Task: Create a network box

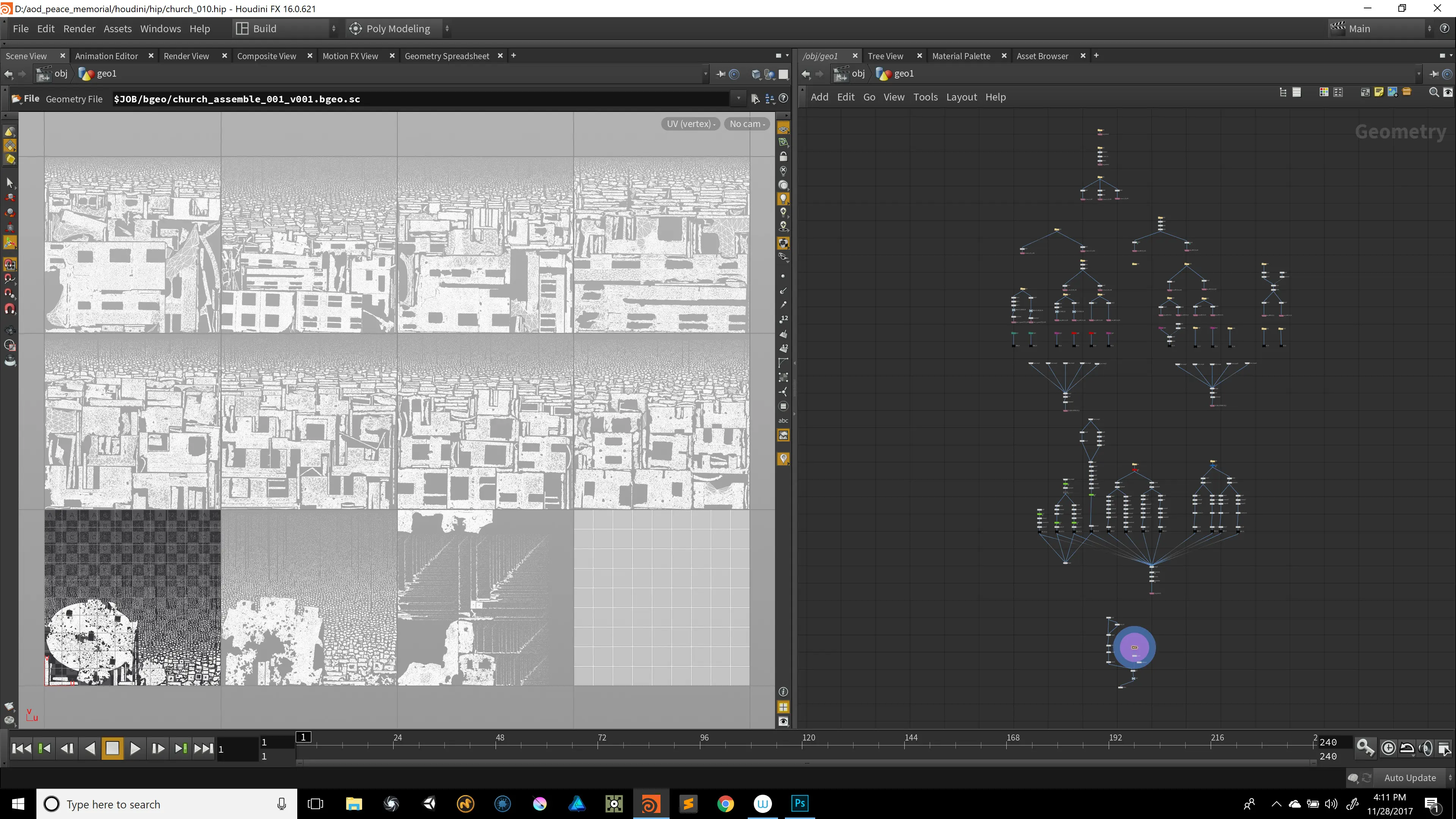Action: point(1365,92)
